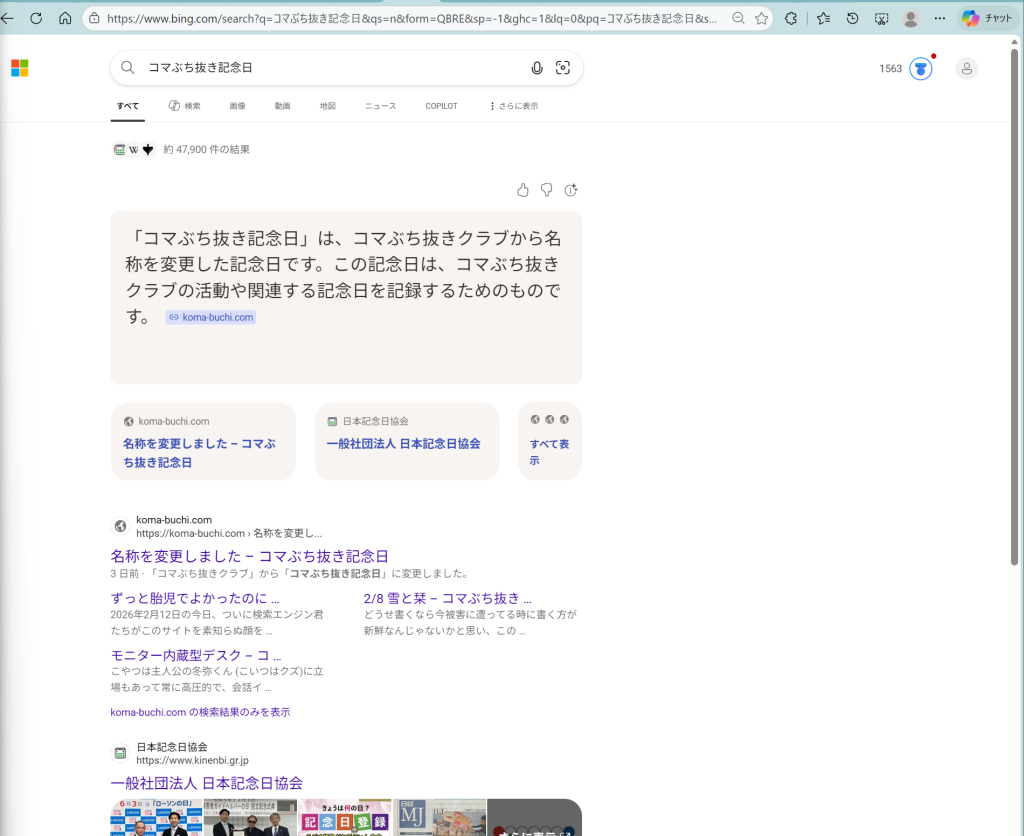Open the account profile icon on Bing
The width and height of the screenshot is (1024, 836).
[966, 69]
